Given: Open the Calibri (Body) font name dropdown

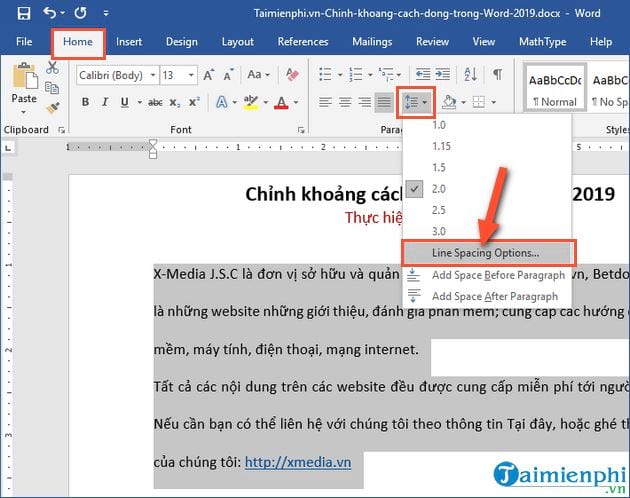Looking at the screenshot, I should tap(153, 75).
